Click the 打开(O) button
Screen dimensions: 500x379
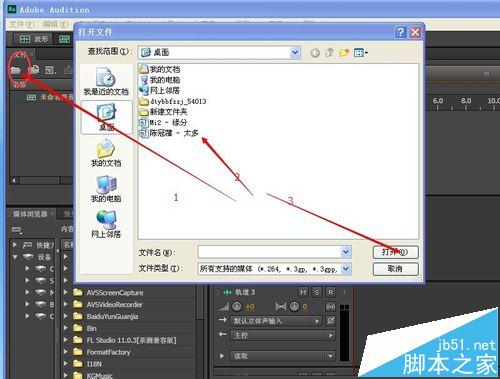click(395, 252)
